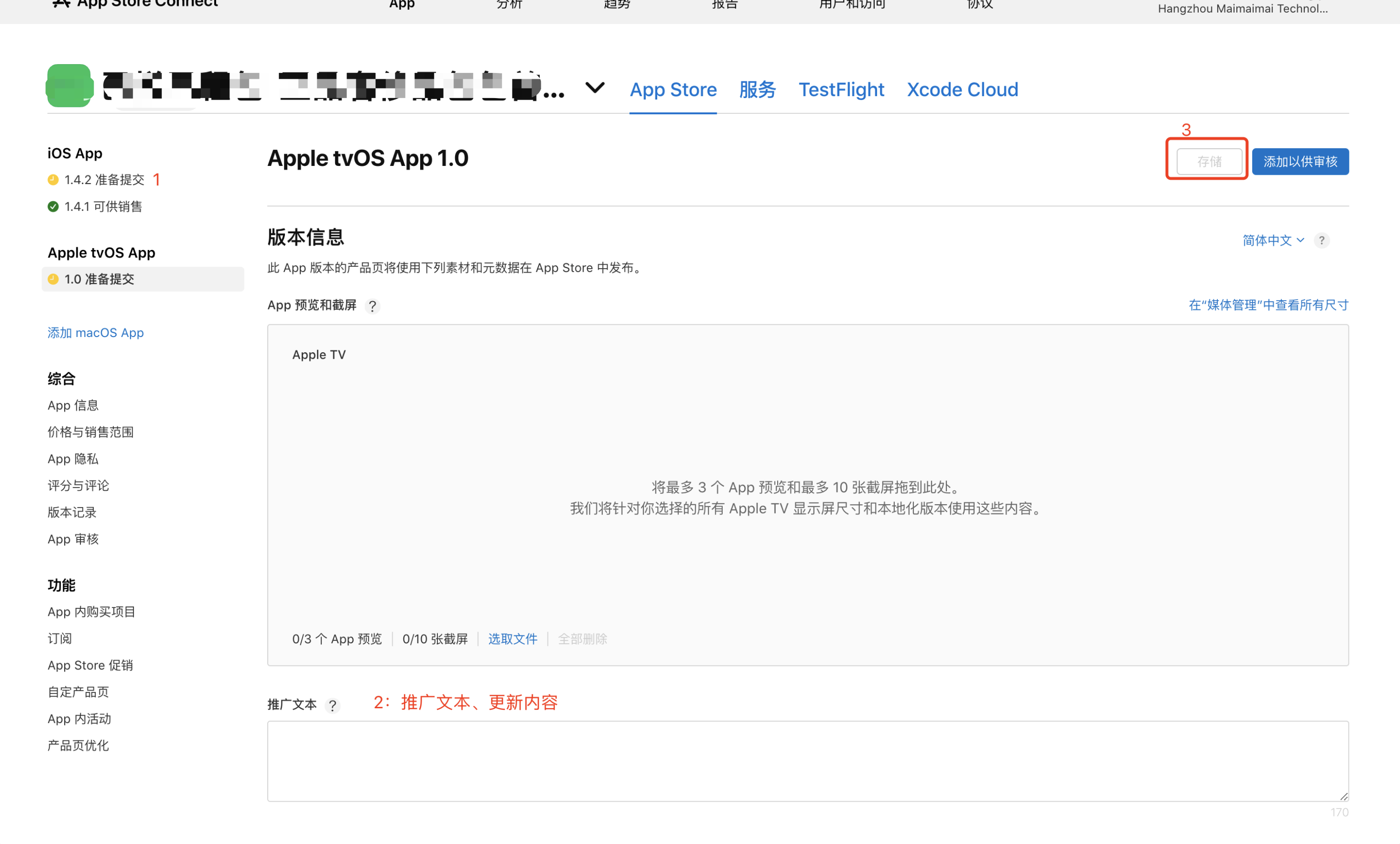Image resolution: width=1400 pixels, height=844 pixels.
Task: Open 在“媒体管理”中查看所有尺寸 link
Action: [x=1268, y=305]
